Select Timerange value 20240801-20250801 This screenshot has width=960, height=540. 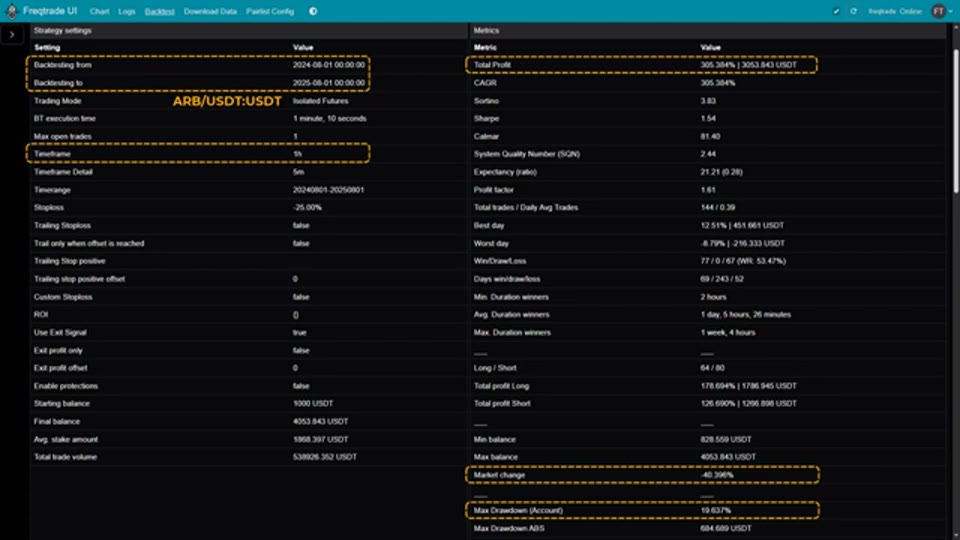[328, 190]
